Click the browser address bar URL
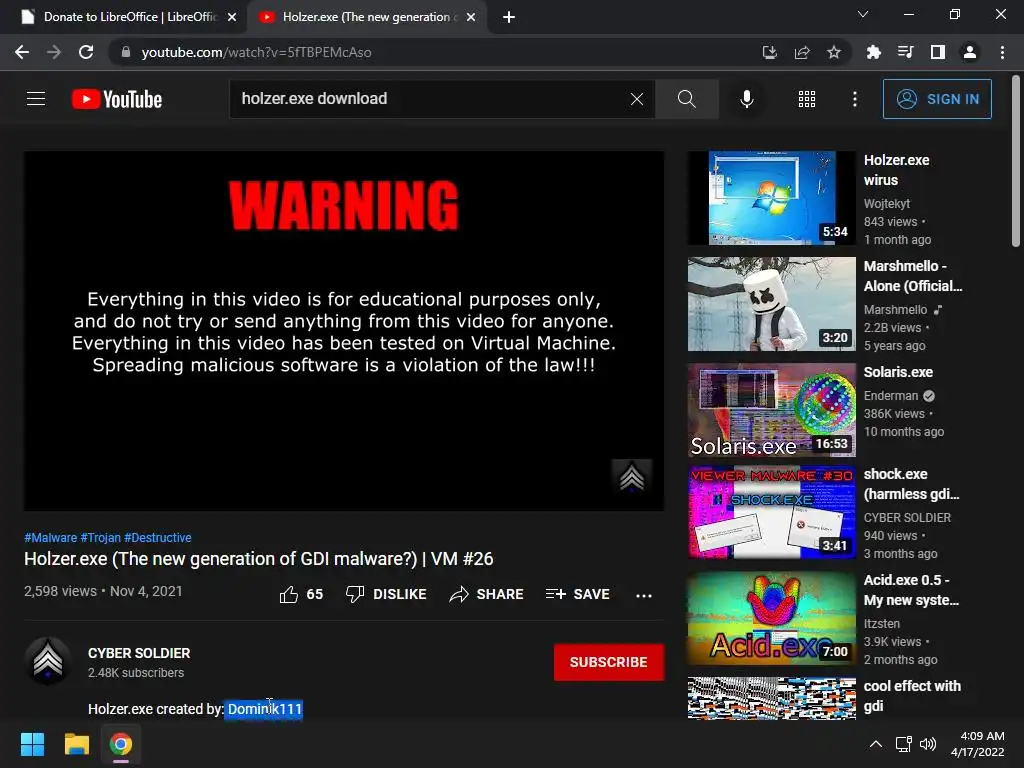The image size is (1024, 768). coord(257,52)
